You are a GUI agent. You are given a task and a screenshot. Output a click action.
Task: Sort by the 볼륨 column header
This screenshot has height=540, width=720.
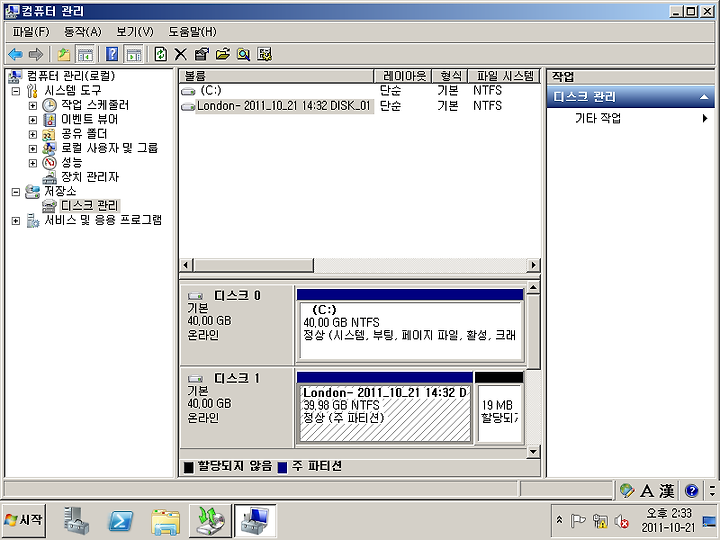276,76
